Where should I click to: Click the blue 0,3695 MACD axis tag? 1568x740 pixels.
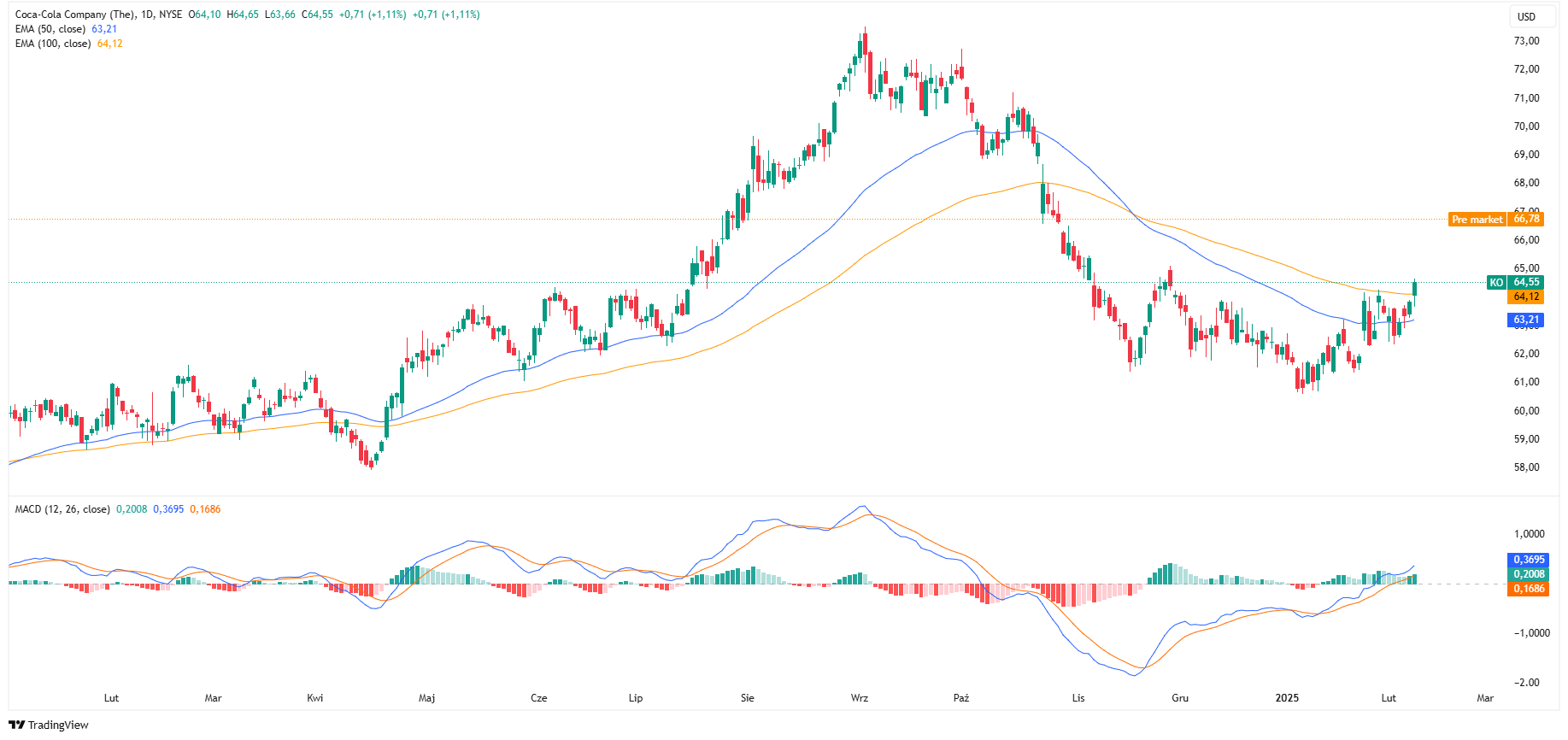pyautogui.click(x=1529, y=560)
